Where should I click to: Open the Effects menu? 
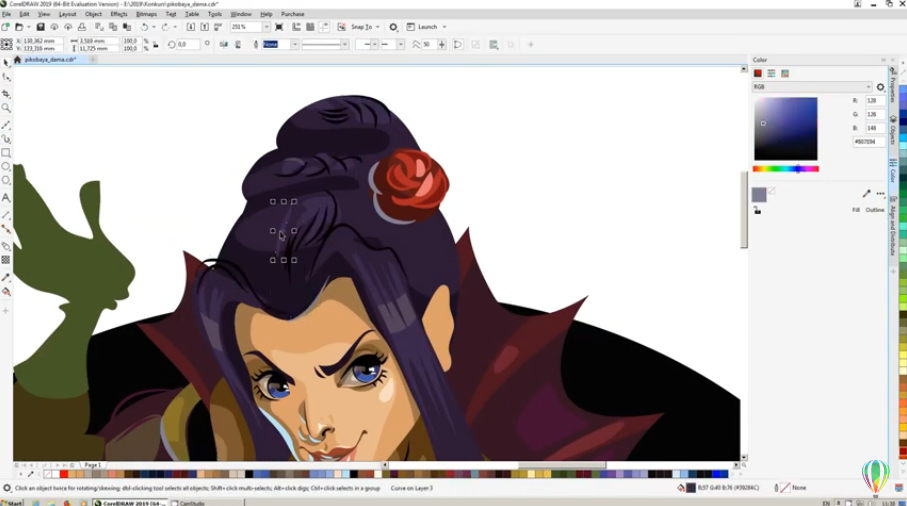click(119, 14)
